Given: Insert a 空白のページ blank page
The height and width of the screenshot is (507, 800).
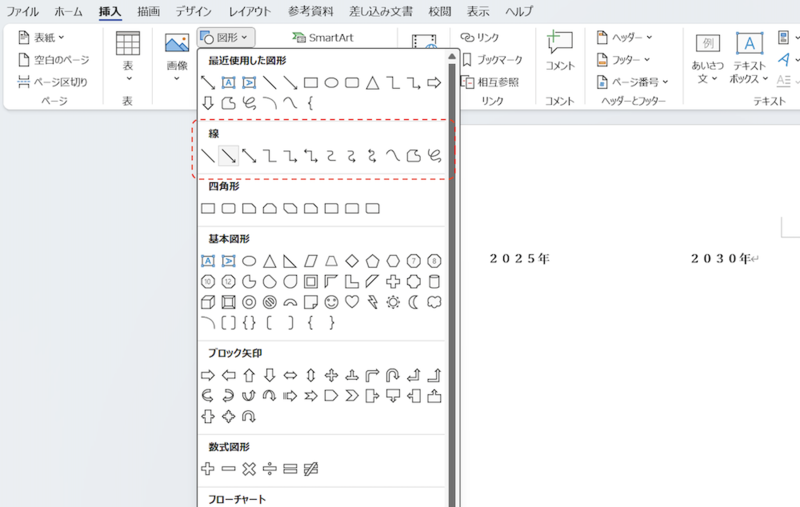Looking at the screenshot, I should point(54,60).
